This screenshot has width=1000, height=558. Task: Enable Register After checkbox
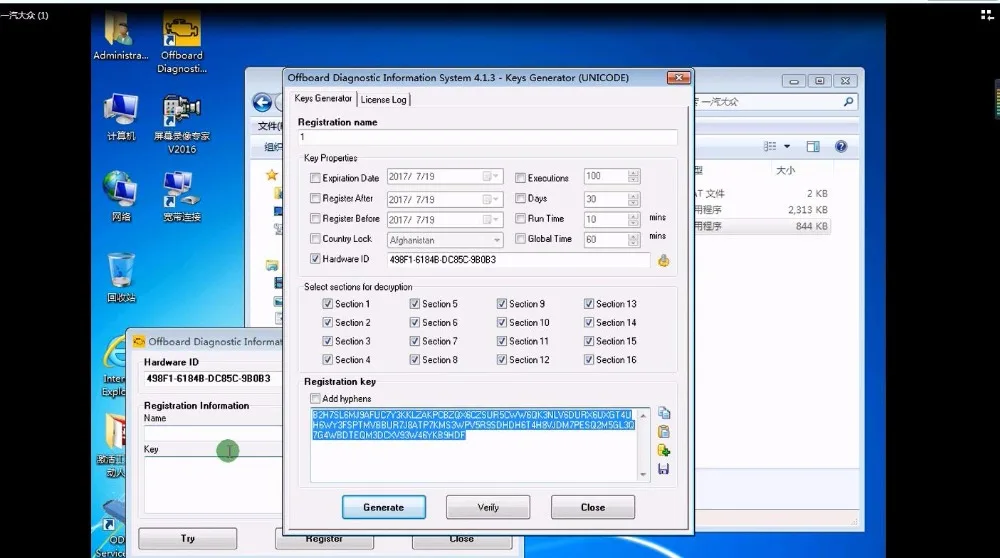click(315, 198)
